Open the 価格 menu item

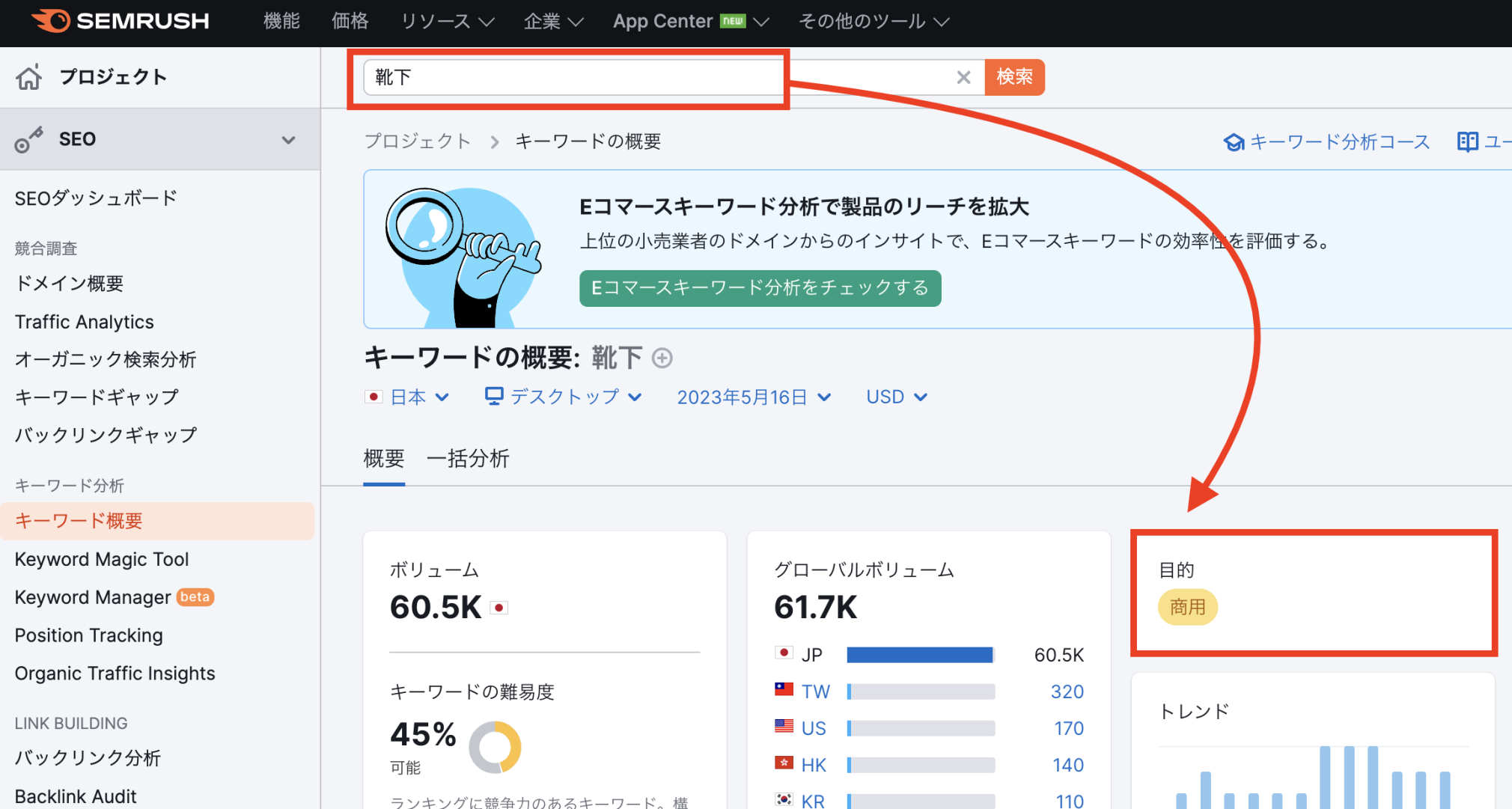tap(350, 22)
